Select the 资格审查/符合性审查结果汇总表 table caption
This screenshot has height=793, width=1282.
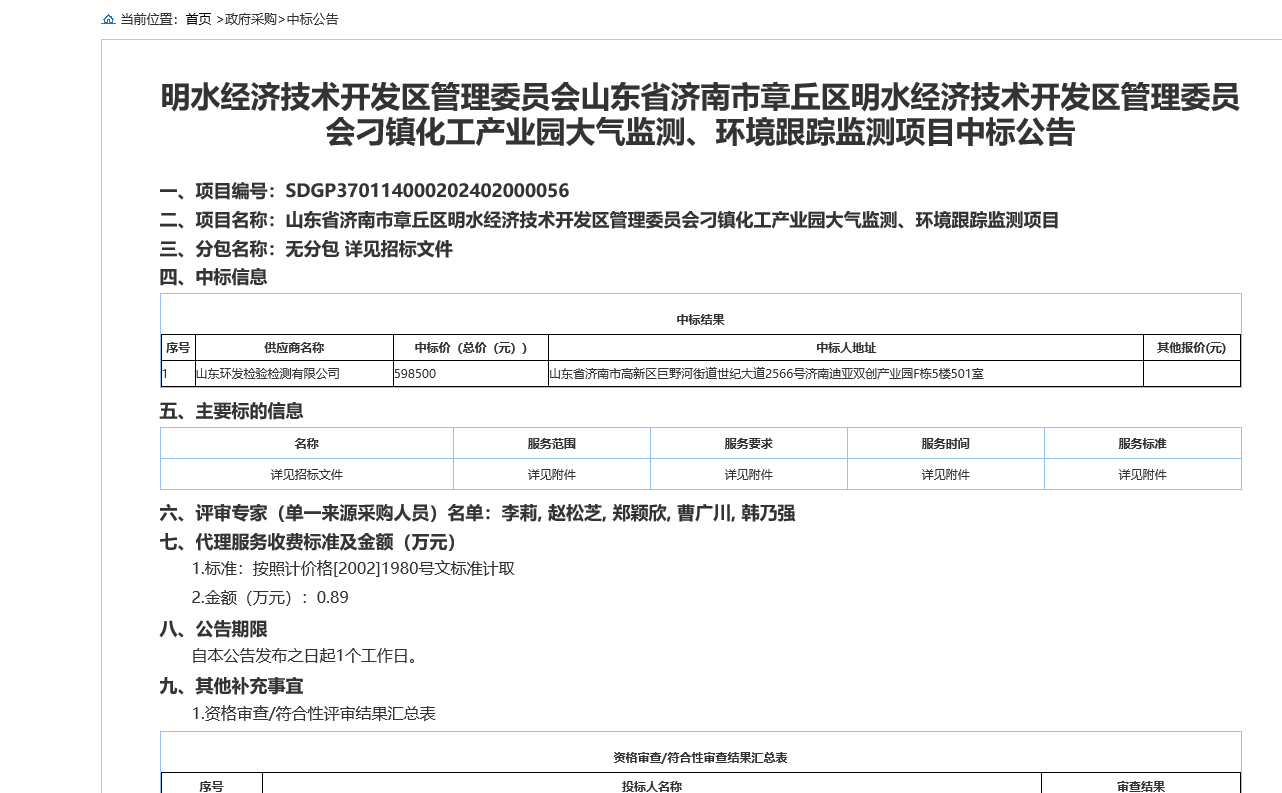[x=700, y=758]
